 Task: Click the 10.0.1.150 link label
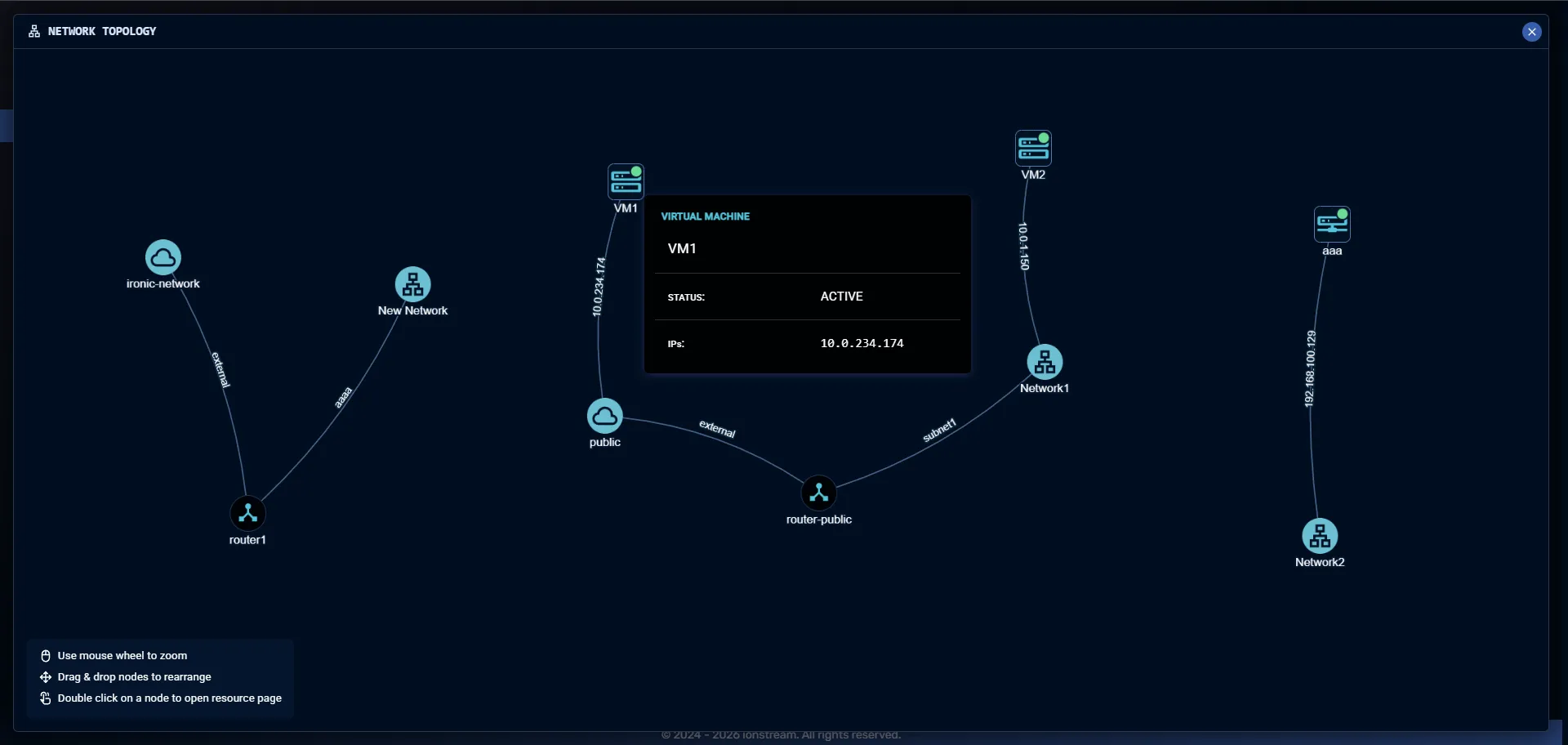(1023, 246)
